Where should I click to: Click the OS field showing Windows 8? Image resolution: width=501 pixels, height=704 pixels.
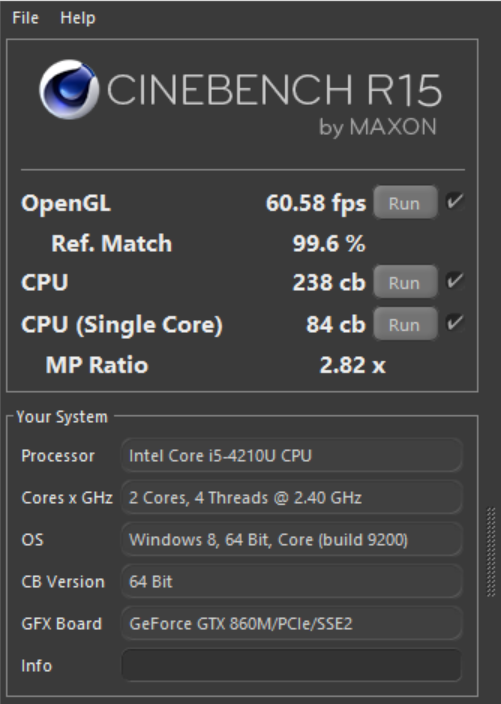pyautogui.click(x=292, y=539)
